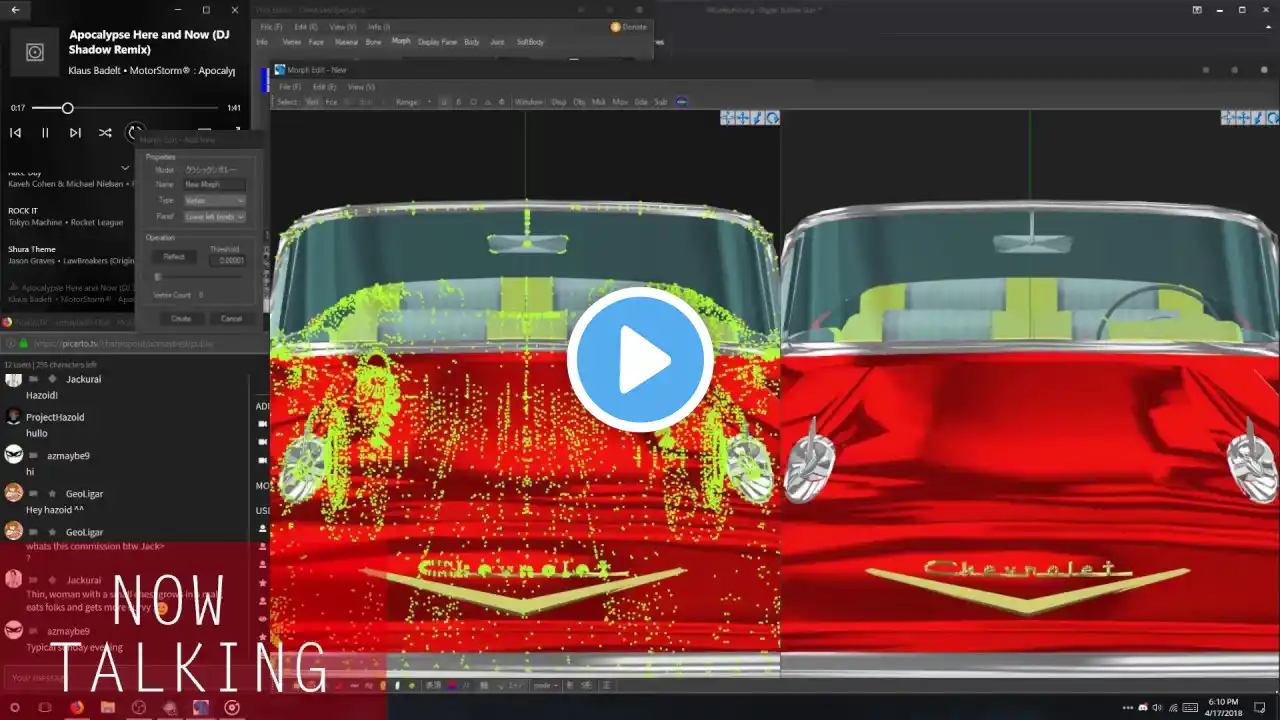The image size is (1280, 720).
Task: Toggle shuffle in the music player
Action: click(105, 132)
